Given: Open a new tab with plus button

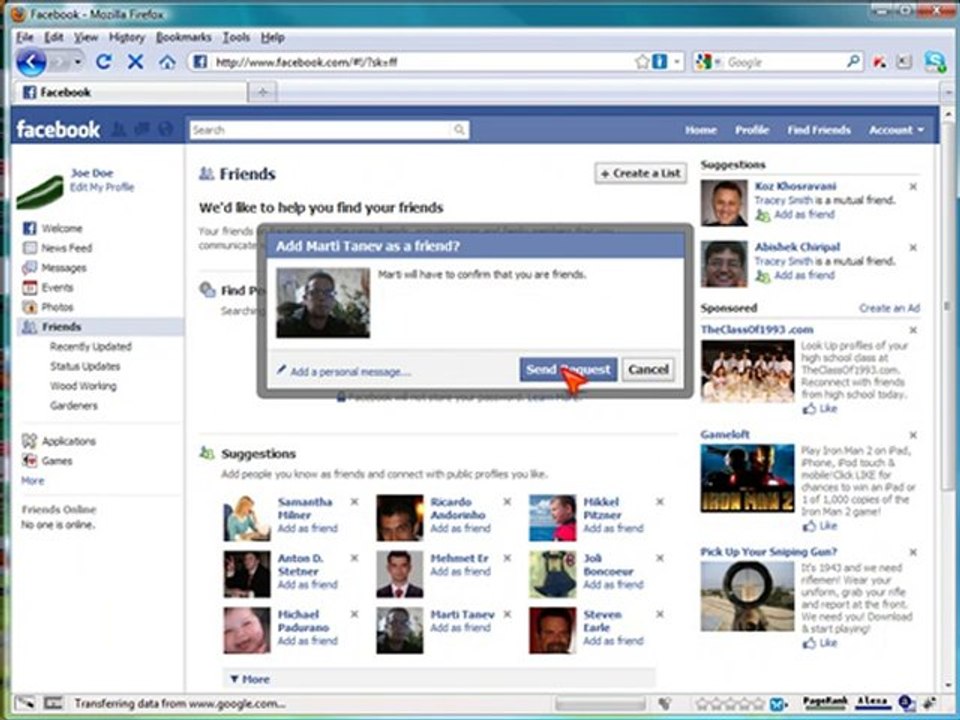Looking at the screenshot, I should pyautogui.click(x=263, y=92).
